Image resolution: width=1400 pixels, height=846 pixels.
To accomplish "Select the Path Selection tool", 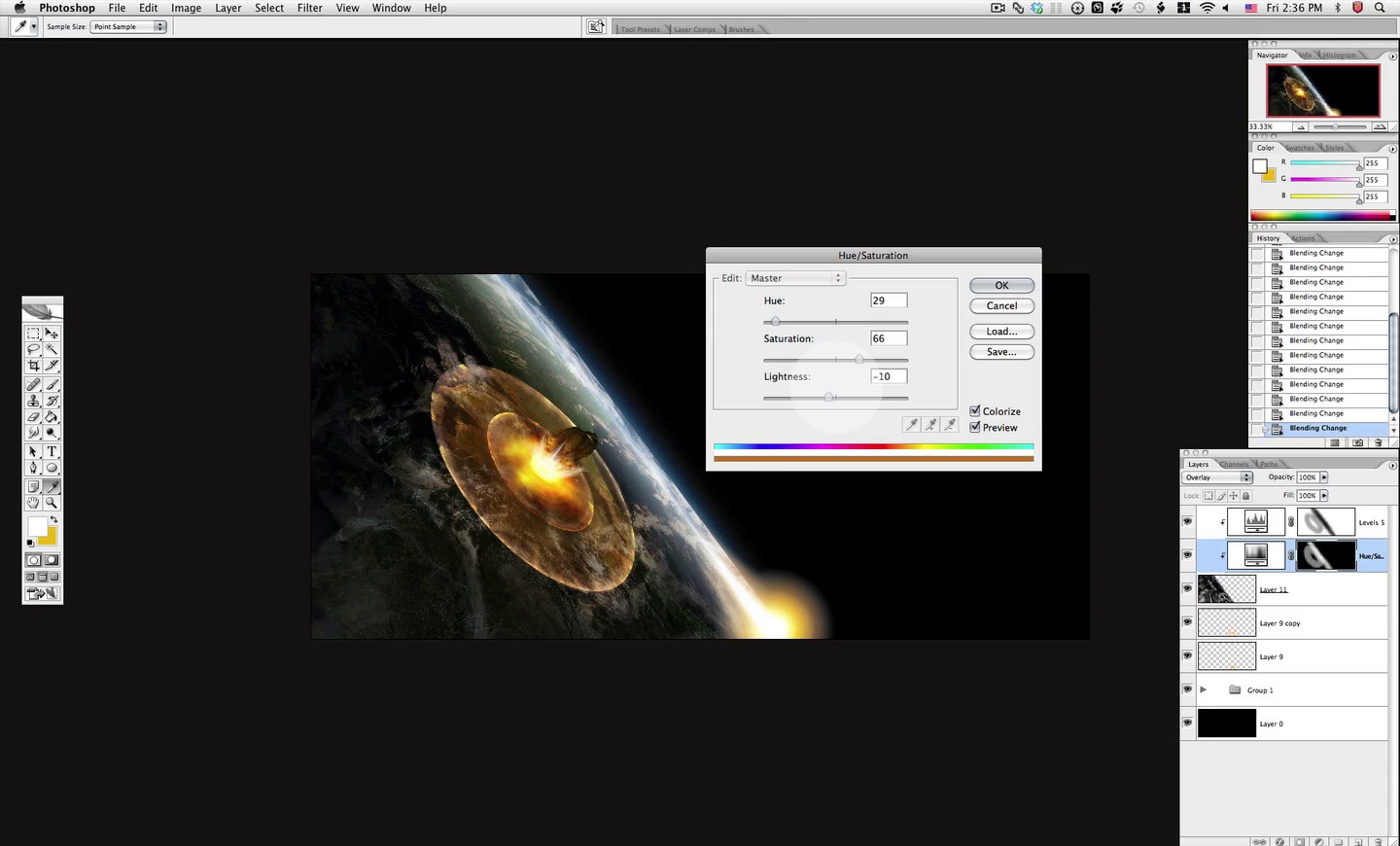I will (x=33, y=451).
